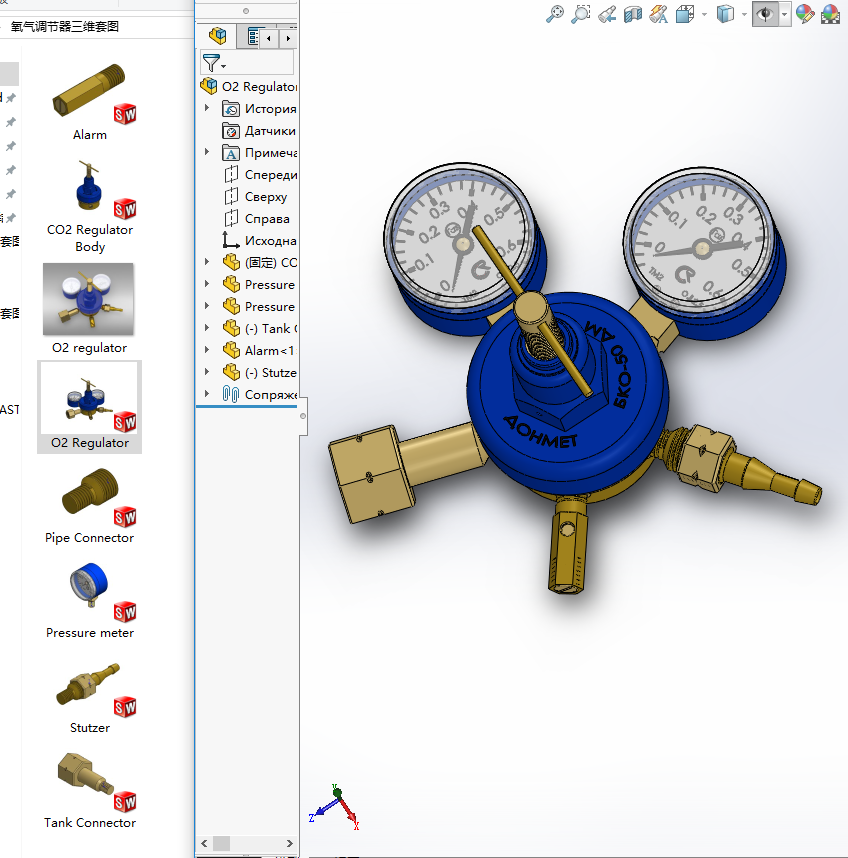
Task: Select the Сверху plane in the tree
Action: [x=265, y=197]
